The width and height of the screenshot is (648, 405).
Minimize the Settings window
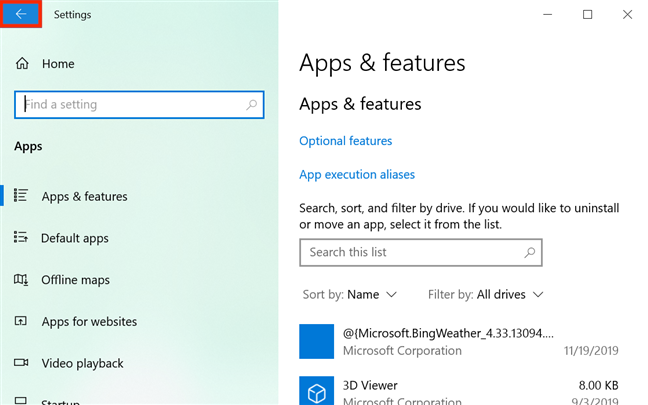(x=548, y=14)
